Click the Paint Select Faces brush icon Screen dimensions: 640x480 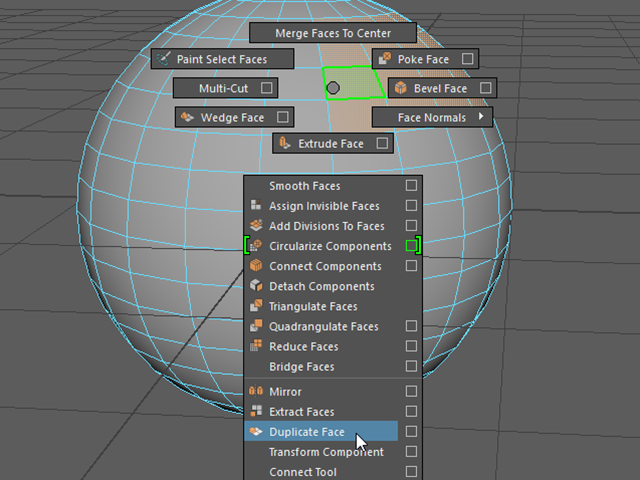pos(164,59)
